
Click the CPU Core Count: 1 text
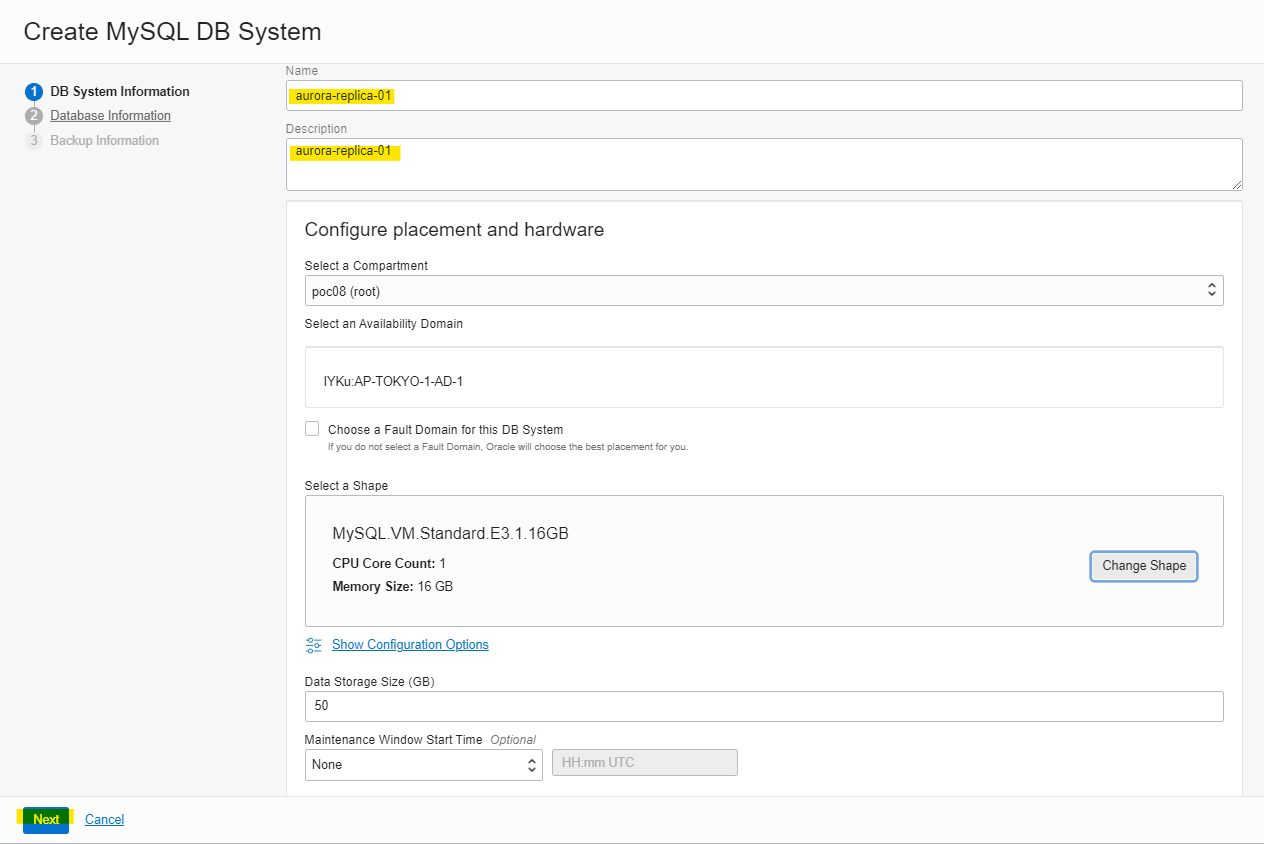click(389, 564)
